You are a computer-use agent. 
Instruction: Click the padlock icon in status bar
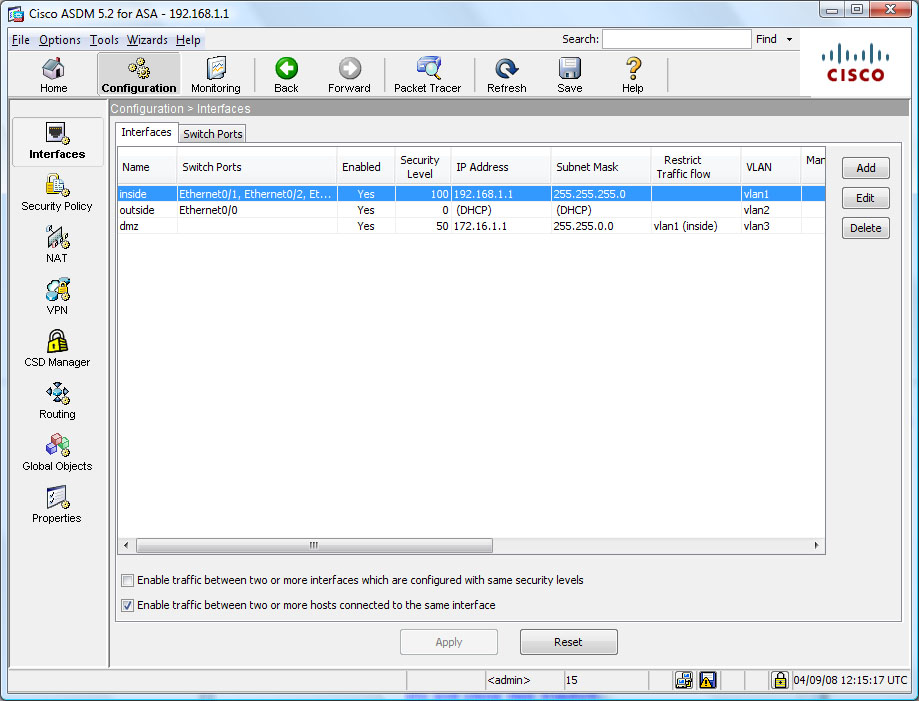[x=780, y=680]
